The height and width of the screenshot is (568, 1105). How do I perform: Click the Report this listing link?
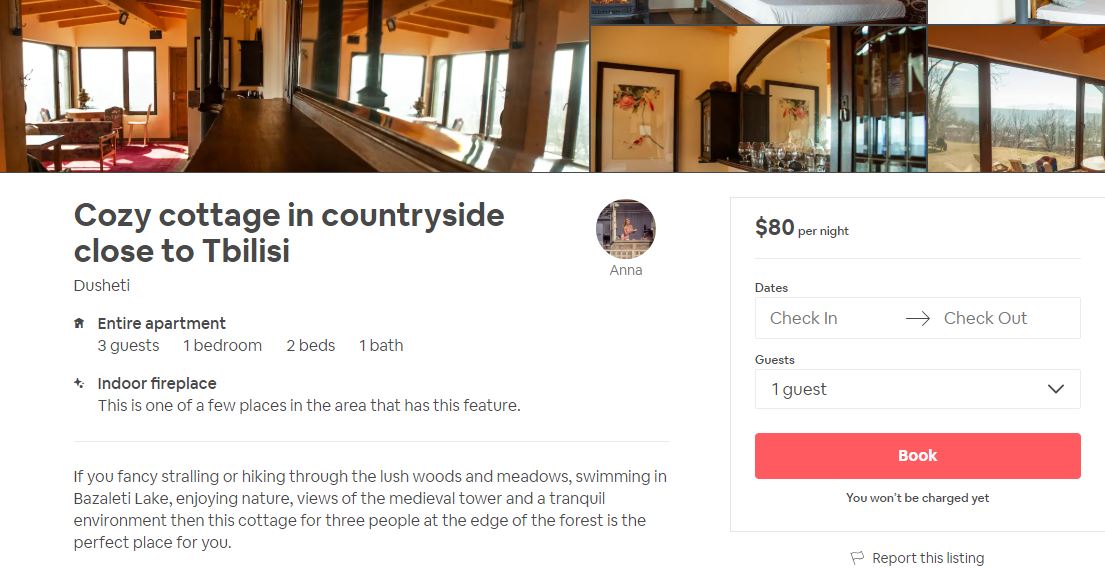pyautogui.click(x=927, y=558)
